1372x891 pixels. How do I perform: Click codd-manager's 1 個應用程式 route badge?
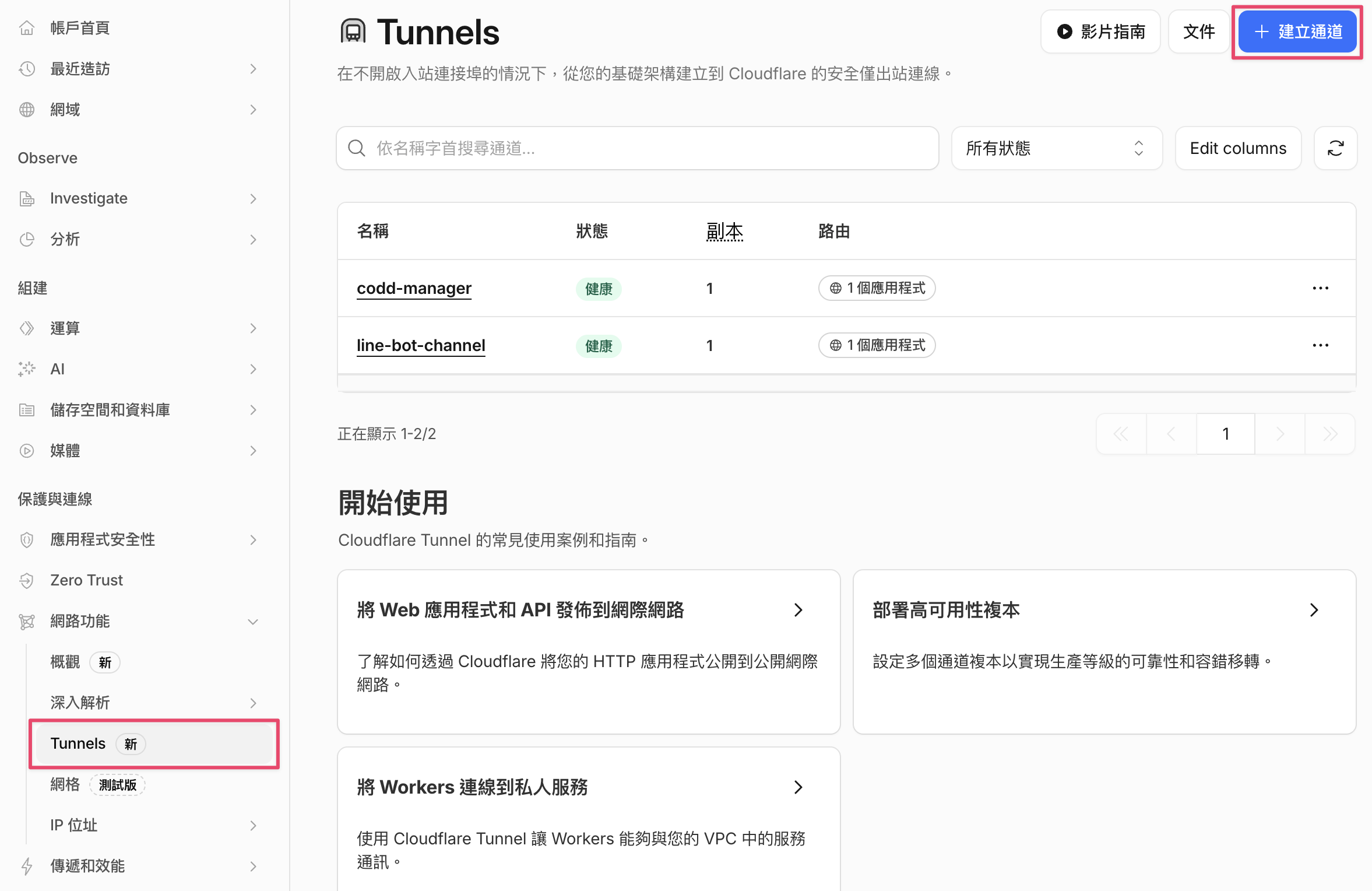pyautogui.click(x=877, y=288)
